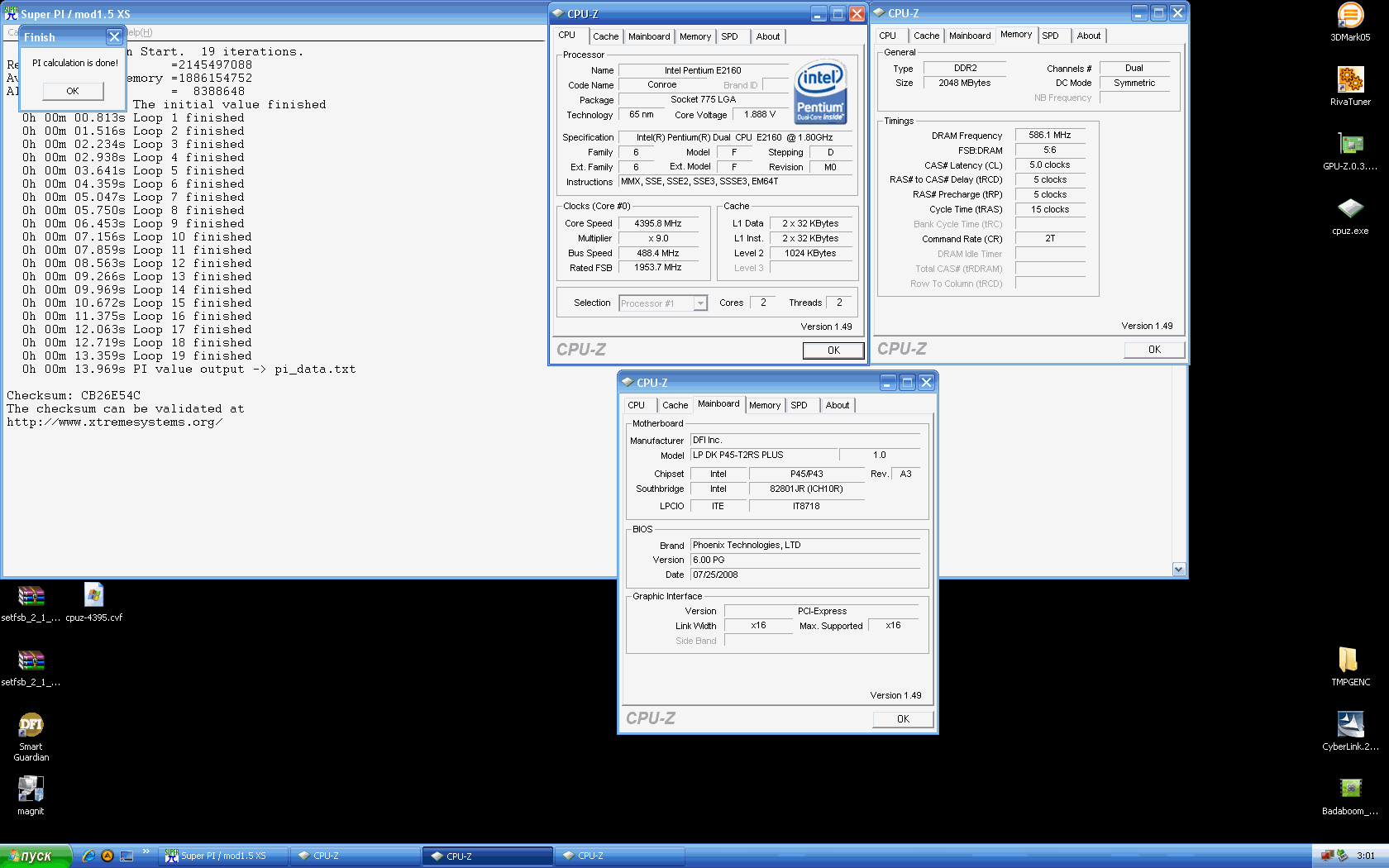The height and width of the screenshot is (868, 1389).
Task: Click the motherboard model LP DK P45-T2RS PLUS
Action: [764, 455]
